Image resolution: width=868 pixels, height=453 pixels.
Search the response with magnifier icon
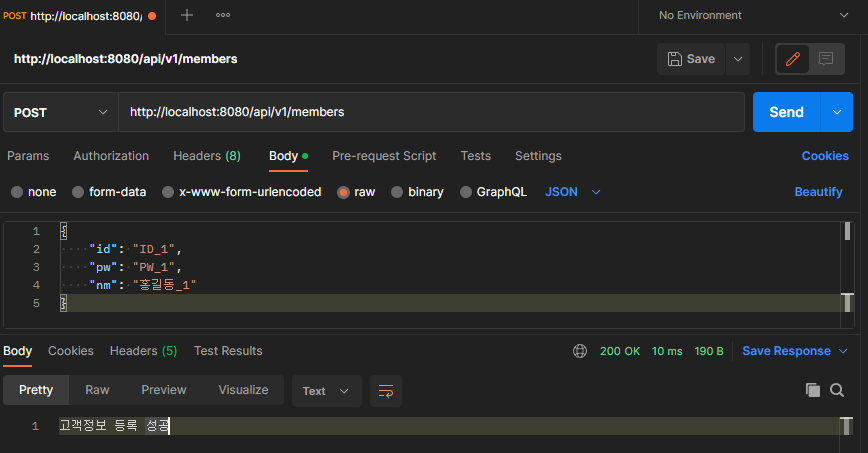[x=837, y=390]
